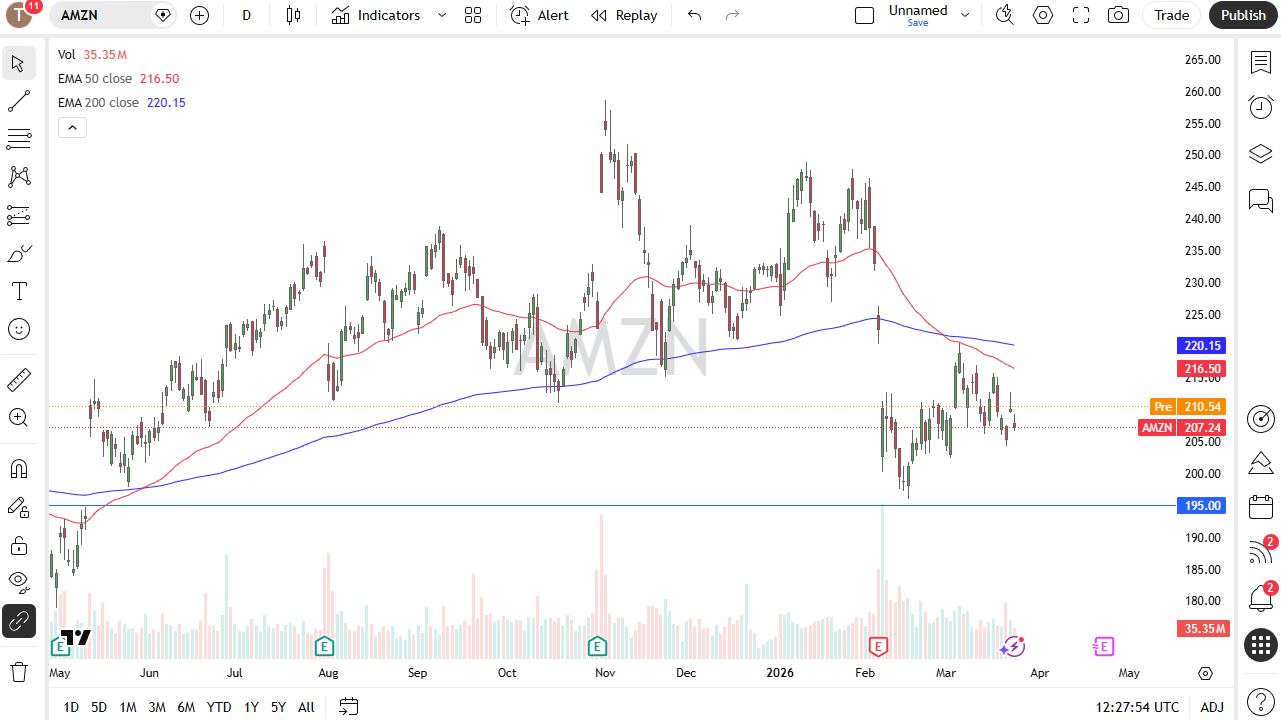Image resolution: width=1281 pixels, height=720 pixels.
Task: Open the watchlist panel icon
Action: [1260, 62]
